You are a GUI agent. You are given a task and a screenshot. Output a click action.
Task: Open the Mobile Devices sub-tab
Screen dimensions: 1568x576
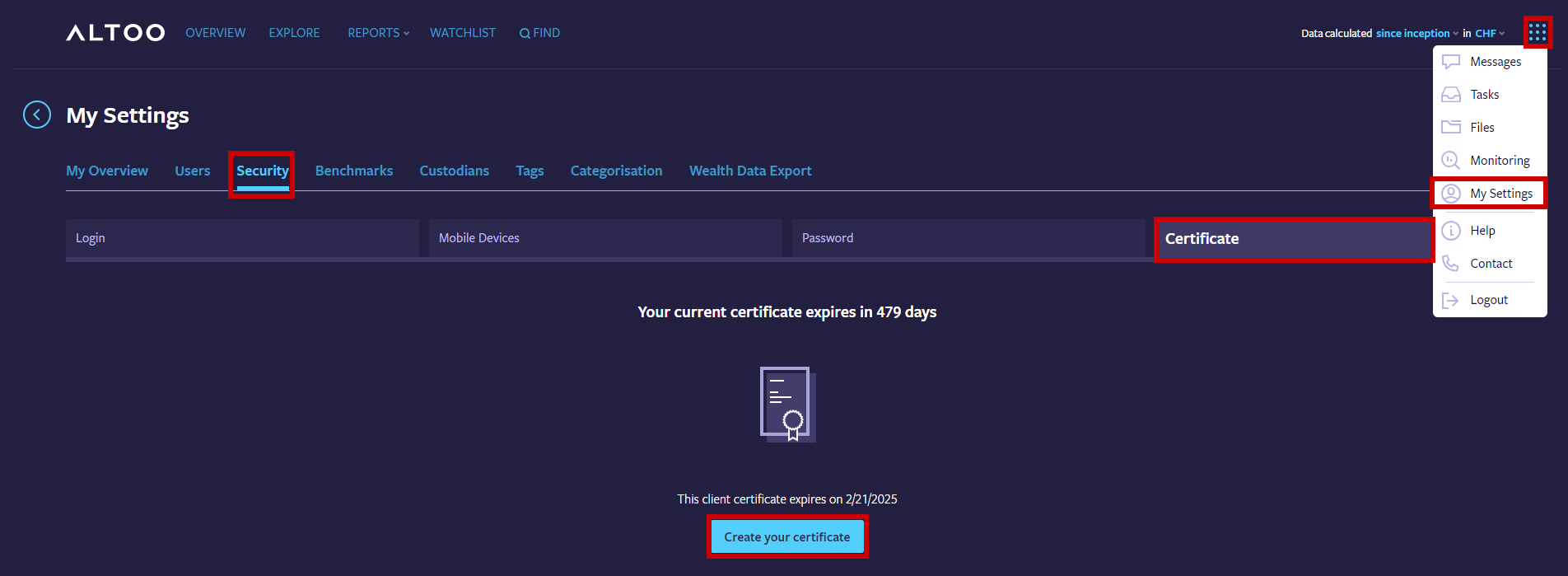pyautogui.click(x=605, y=238)
